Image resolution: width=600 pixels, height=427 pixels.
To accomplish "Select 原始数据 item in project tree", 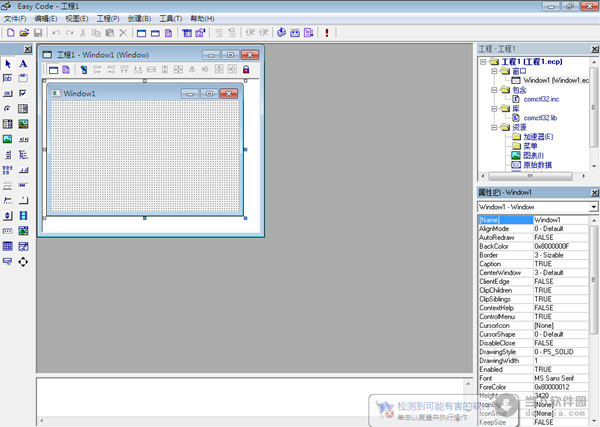I will coord(538,165).
